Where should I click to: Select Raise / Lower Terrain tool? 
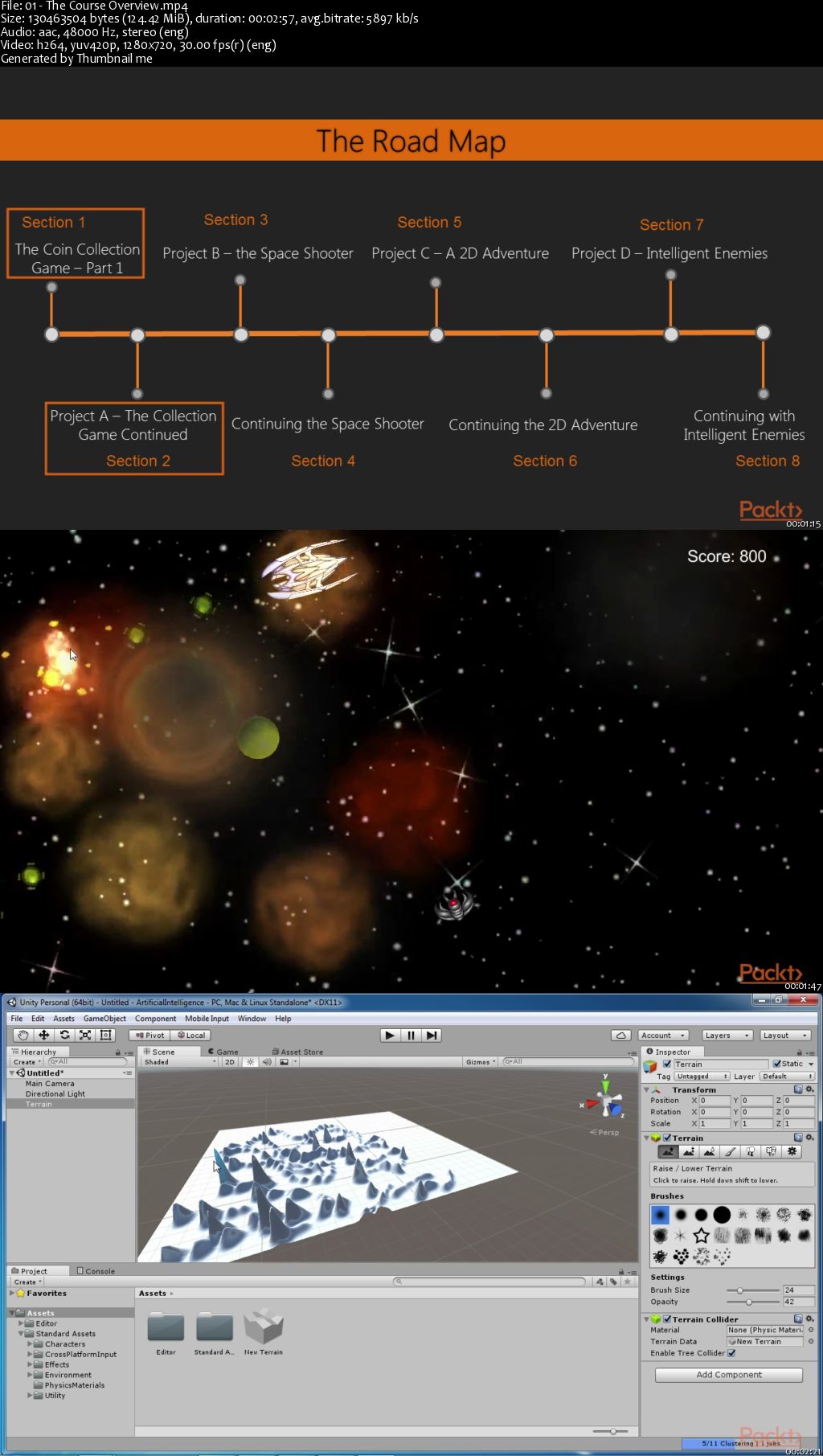point(668,1151)
